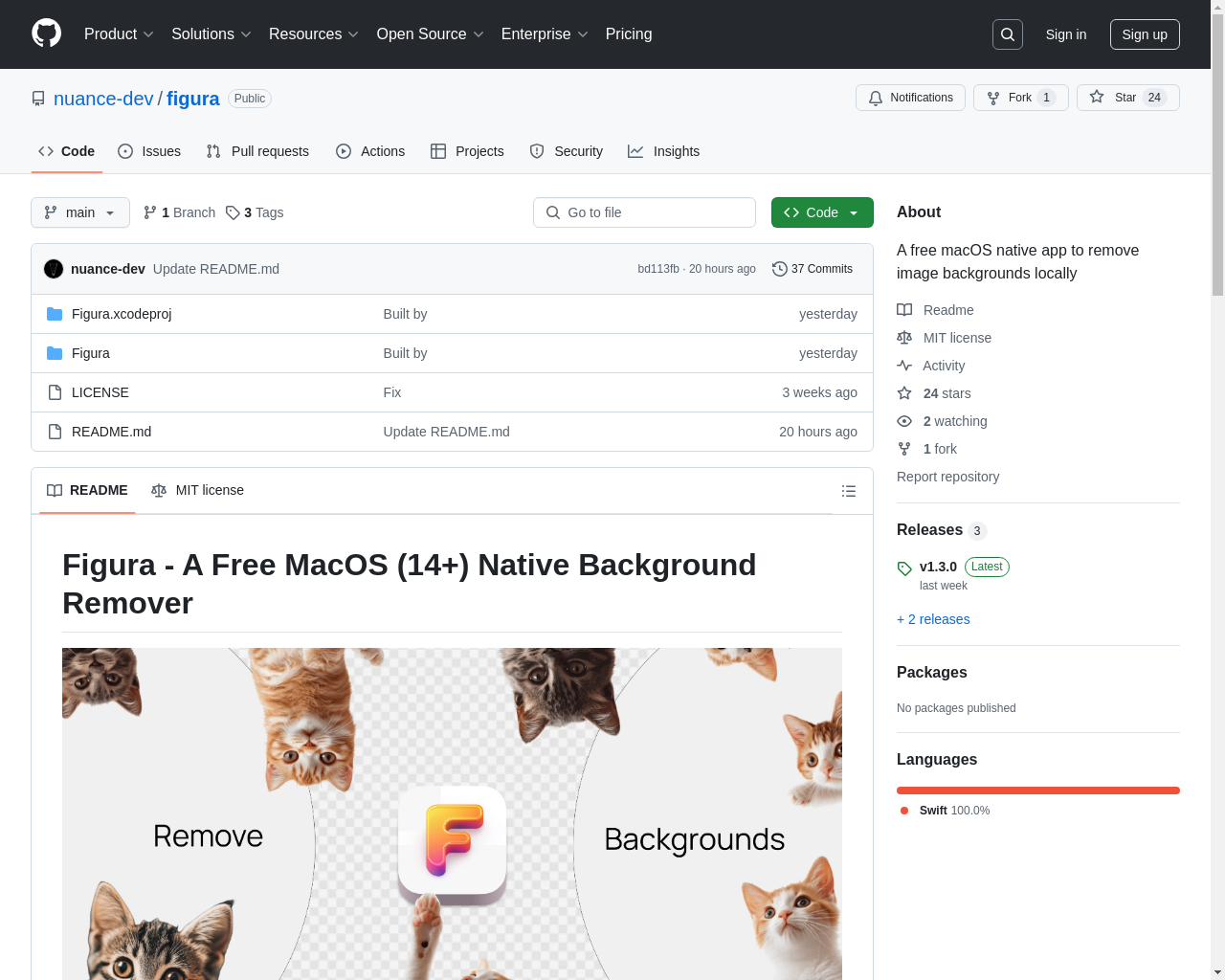The height and width of the screenshot is (980, 1225).
Task: Click the Latest release badge
Action: click(987, 567)
